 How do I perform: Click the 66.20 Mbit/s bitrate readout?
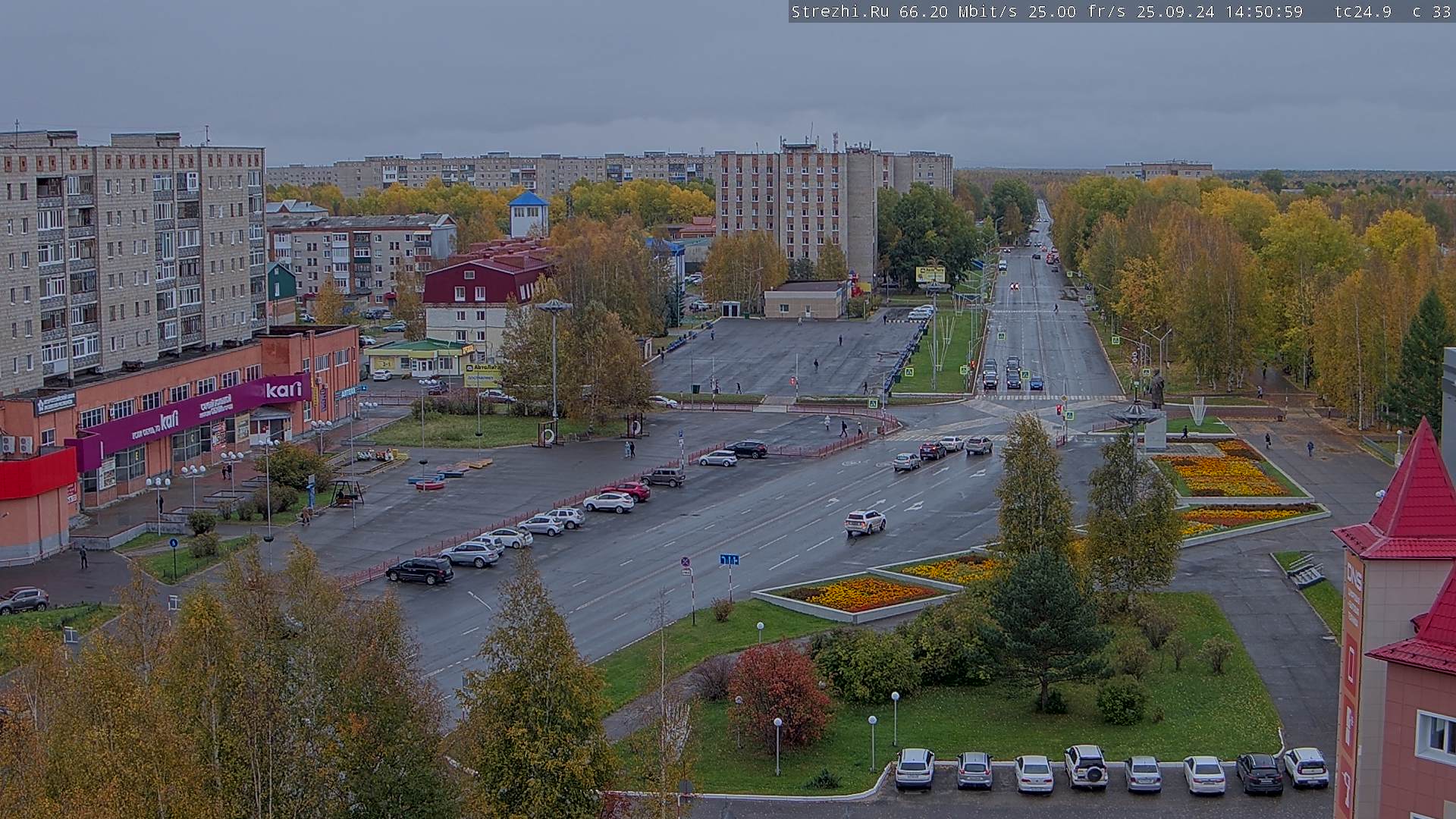[x=959, y=11]
